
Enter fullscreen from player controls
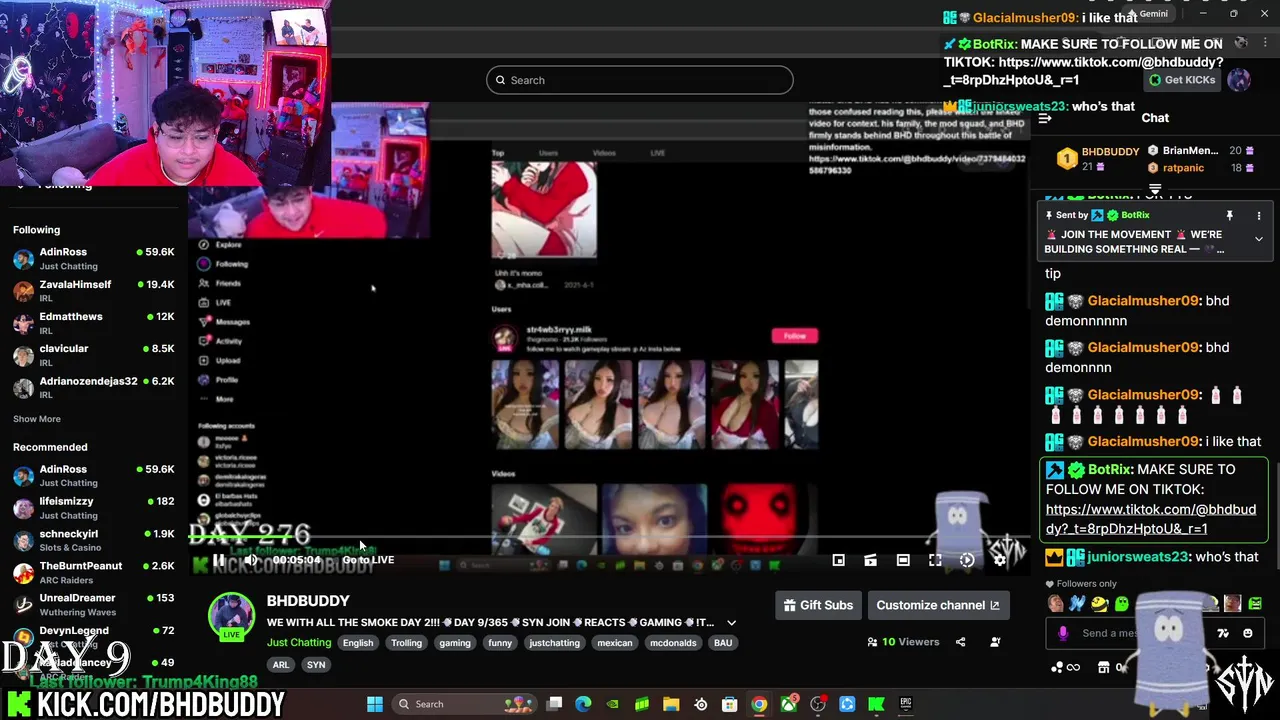click(935, 560)
